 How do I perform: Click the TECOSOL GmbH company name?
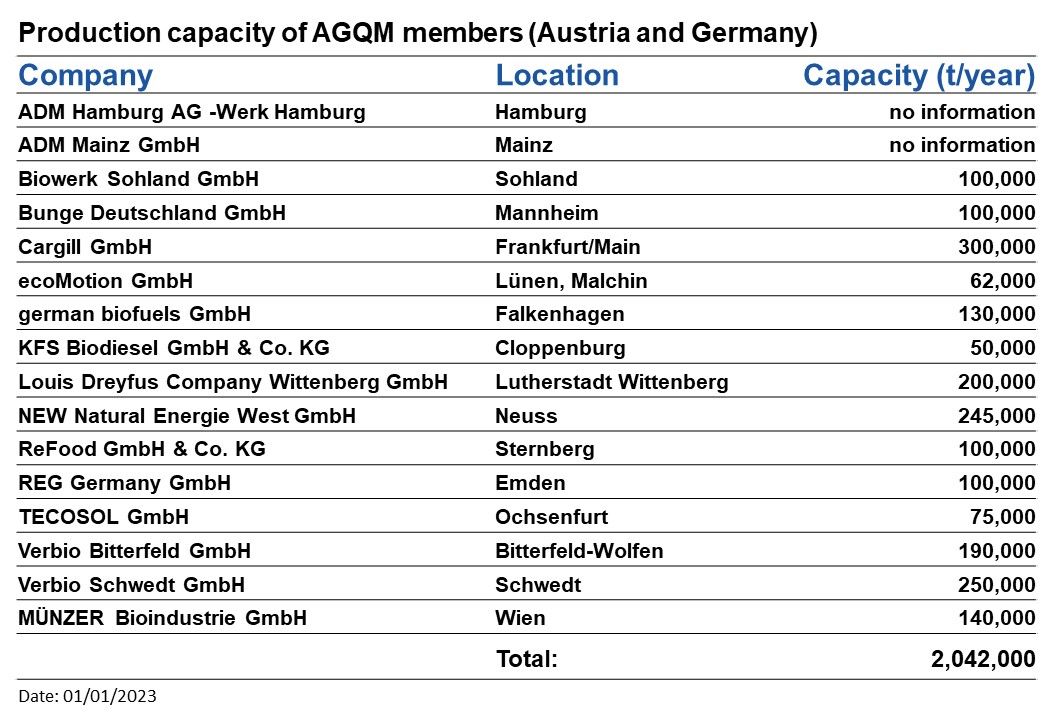pos(103,516)
